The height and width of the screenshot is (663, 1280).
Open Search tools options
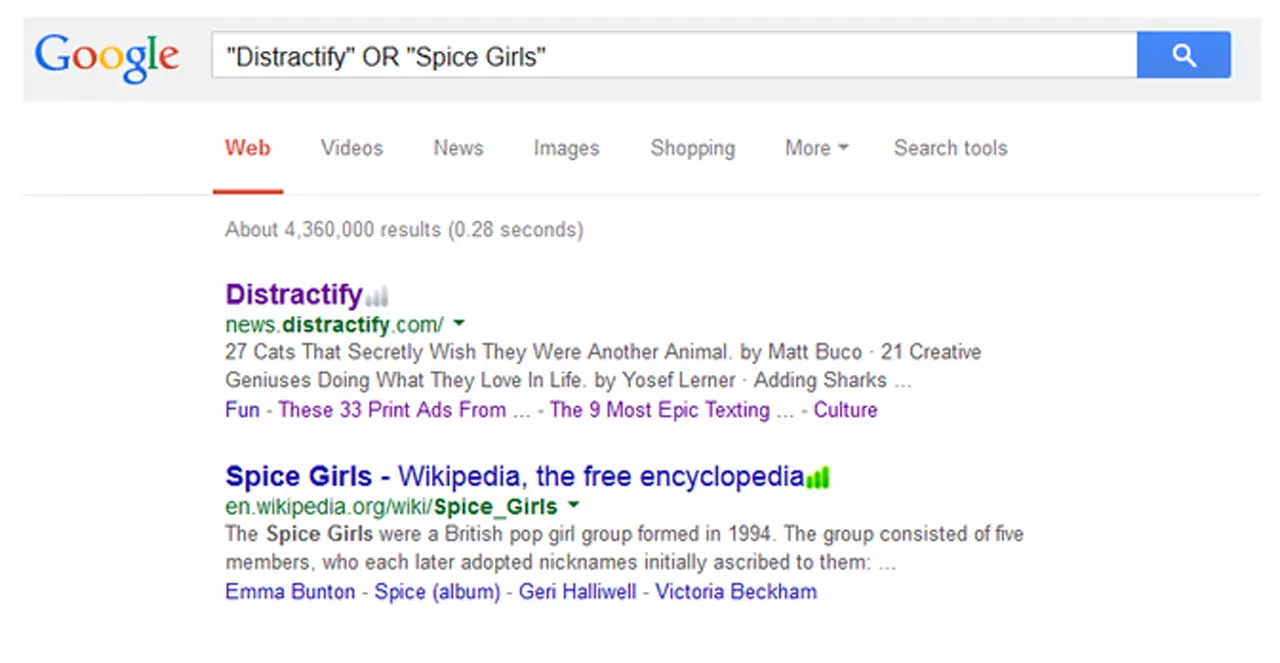tap(950, 148)
